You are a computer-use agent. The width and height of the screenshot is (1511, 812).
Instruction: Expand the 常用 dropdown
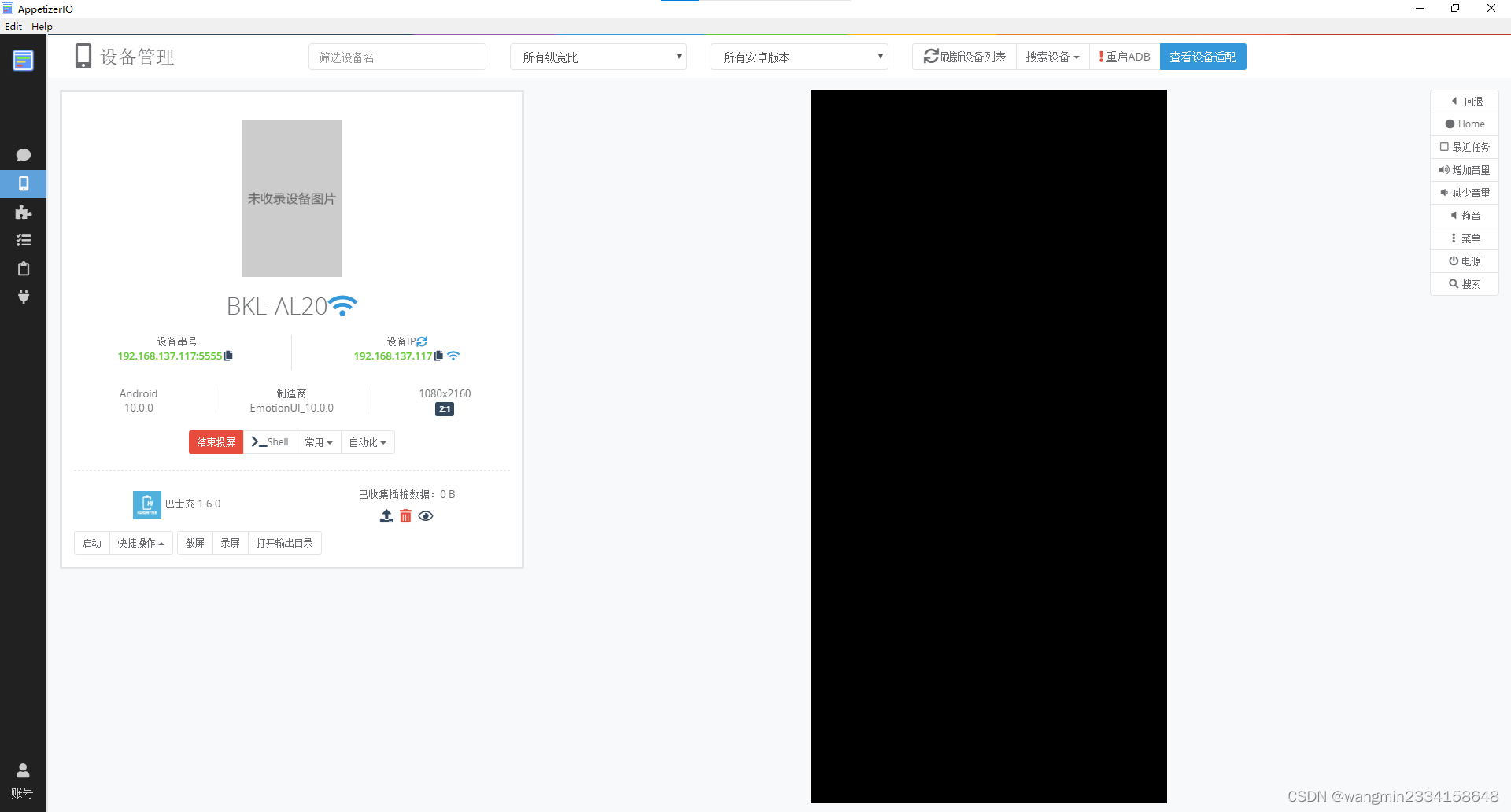tap(319, 442)
